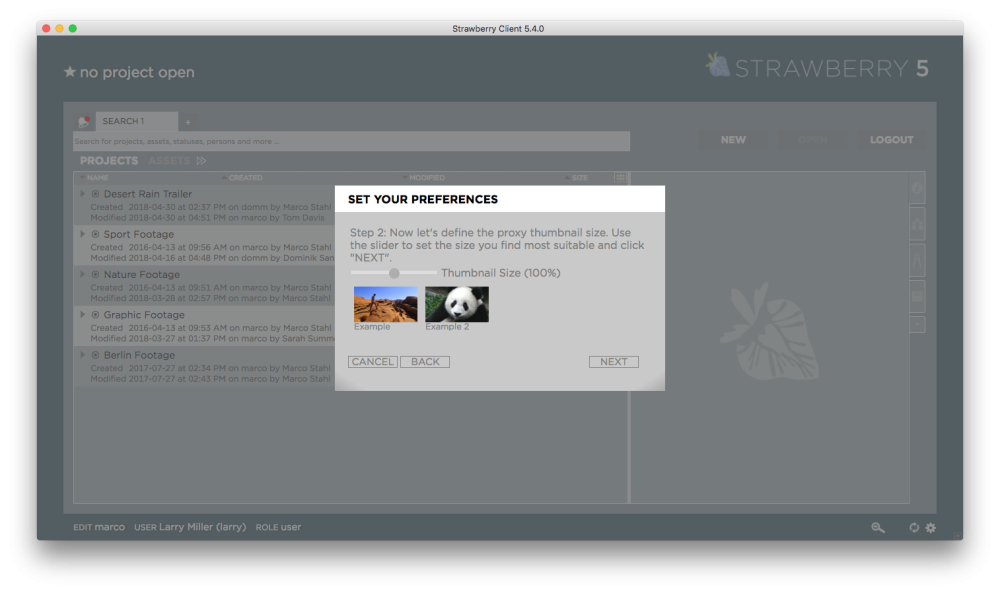This screenshot has height=593, width=1000.
Task: Click BACK in the preferences dialog
Action: coord(425,362)
